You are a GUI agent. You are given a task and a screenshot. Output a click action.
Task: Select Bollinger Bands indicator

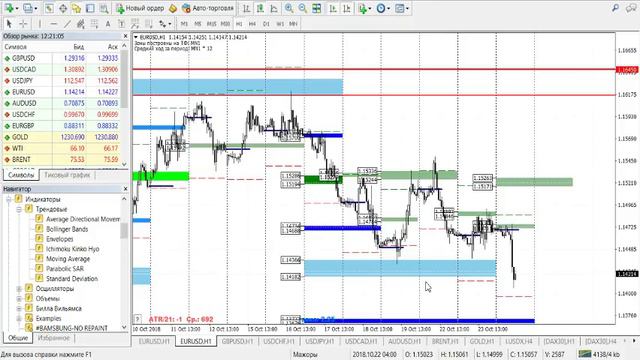67,229
